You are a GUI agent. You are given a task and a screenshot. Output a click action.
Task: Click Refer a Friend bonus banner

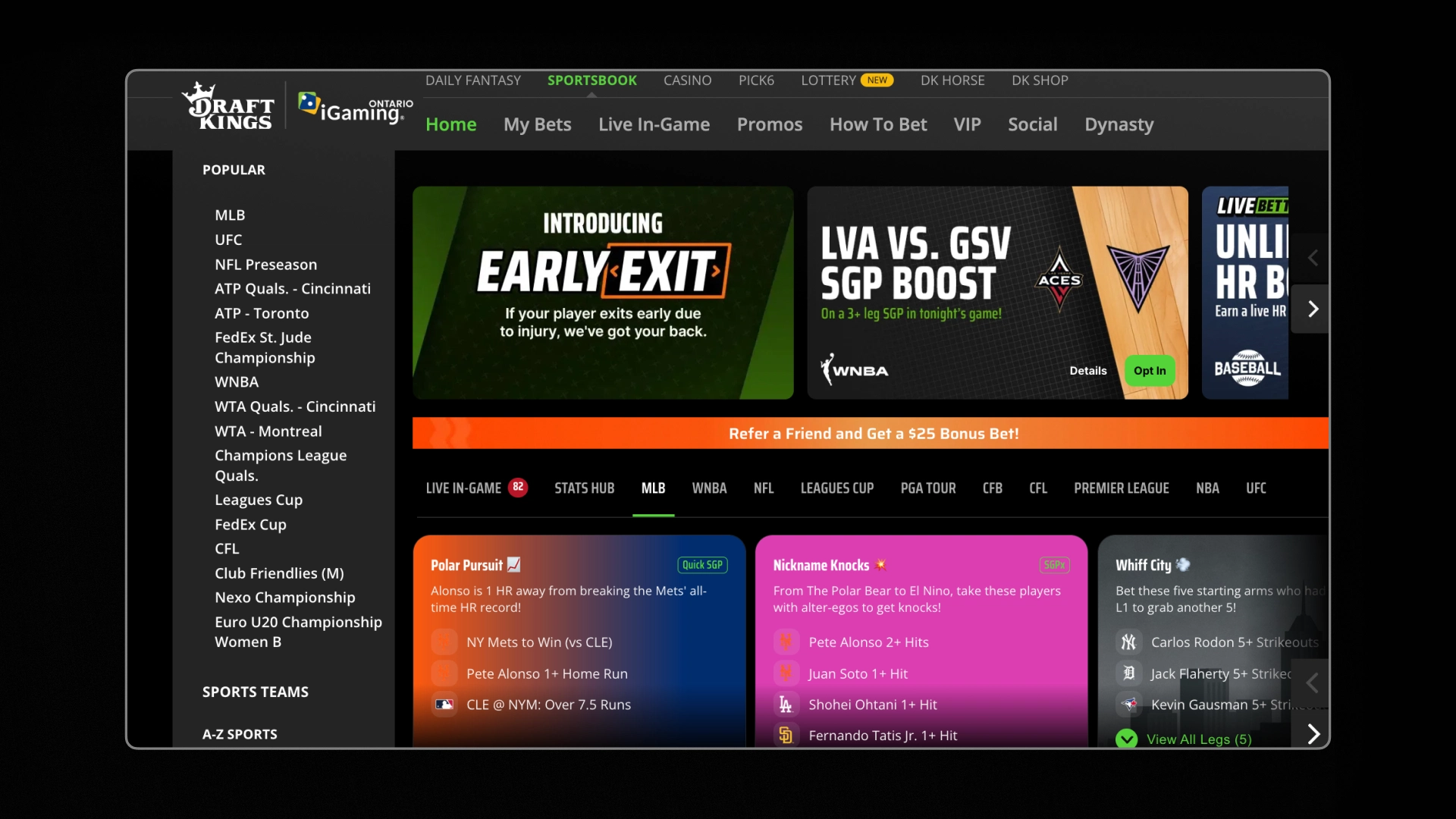coord(871,433)
